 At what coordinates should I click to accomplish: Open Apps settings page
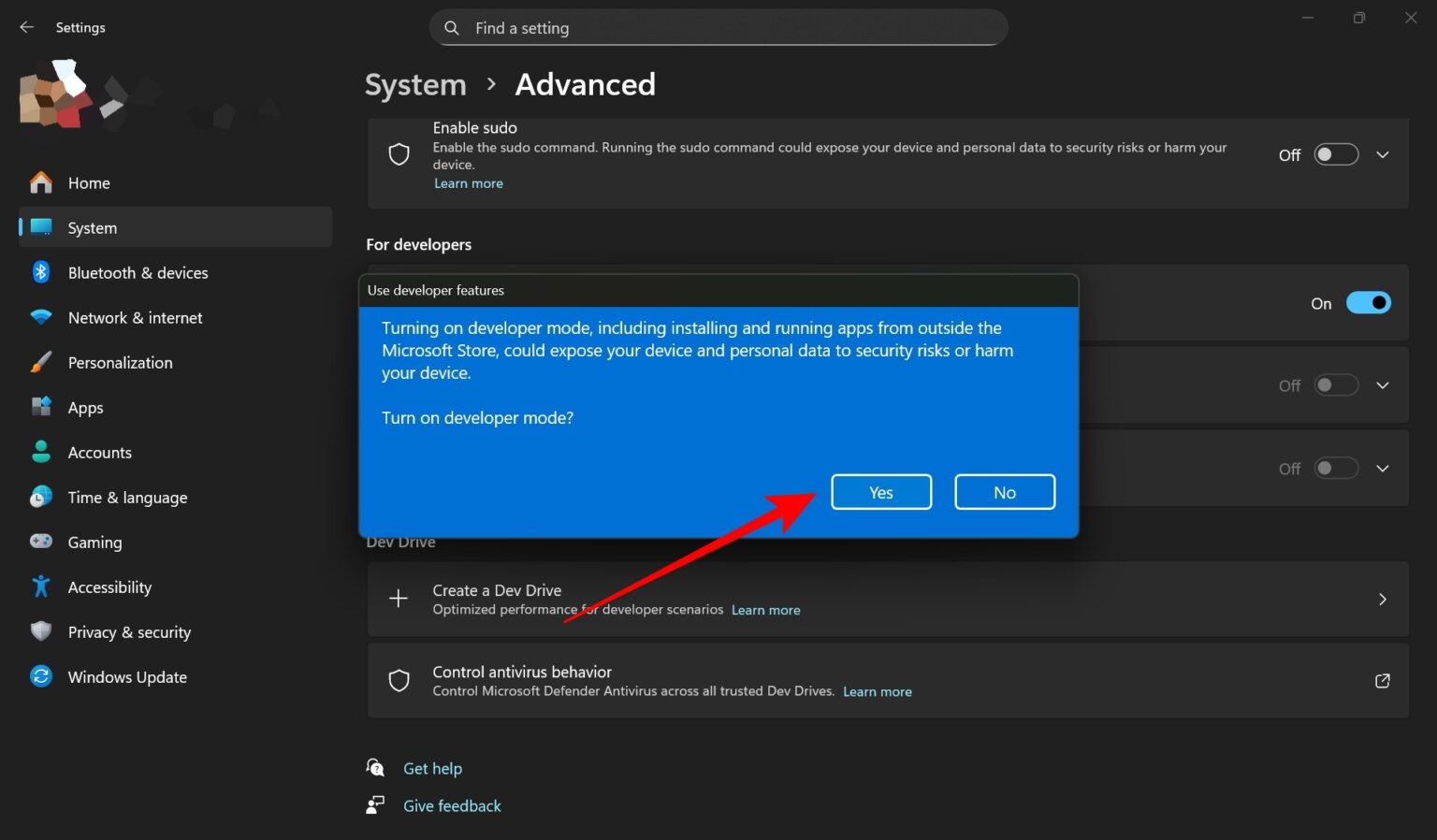coord(176,407)
